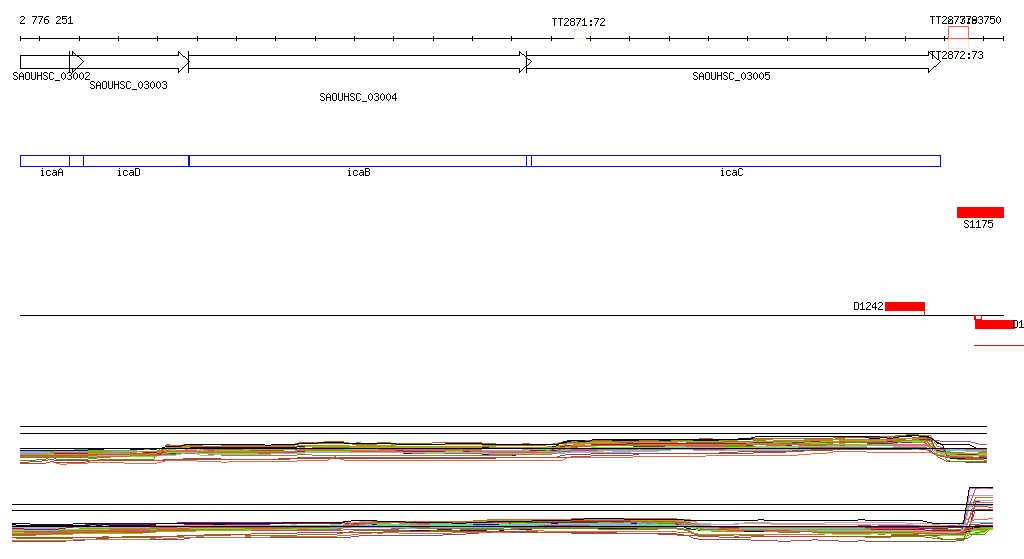
Task: Click the TT2872:73 terminator label
Action: (957, 56)
